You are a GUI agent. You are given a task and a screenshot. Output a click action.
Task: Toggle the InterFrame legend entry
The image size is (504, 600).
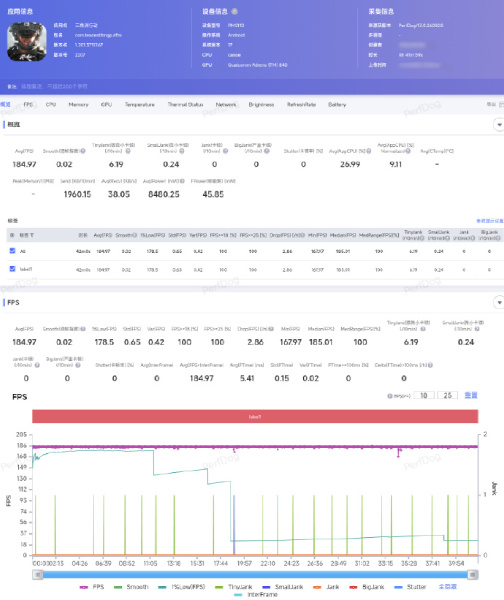point(255,595)
